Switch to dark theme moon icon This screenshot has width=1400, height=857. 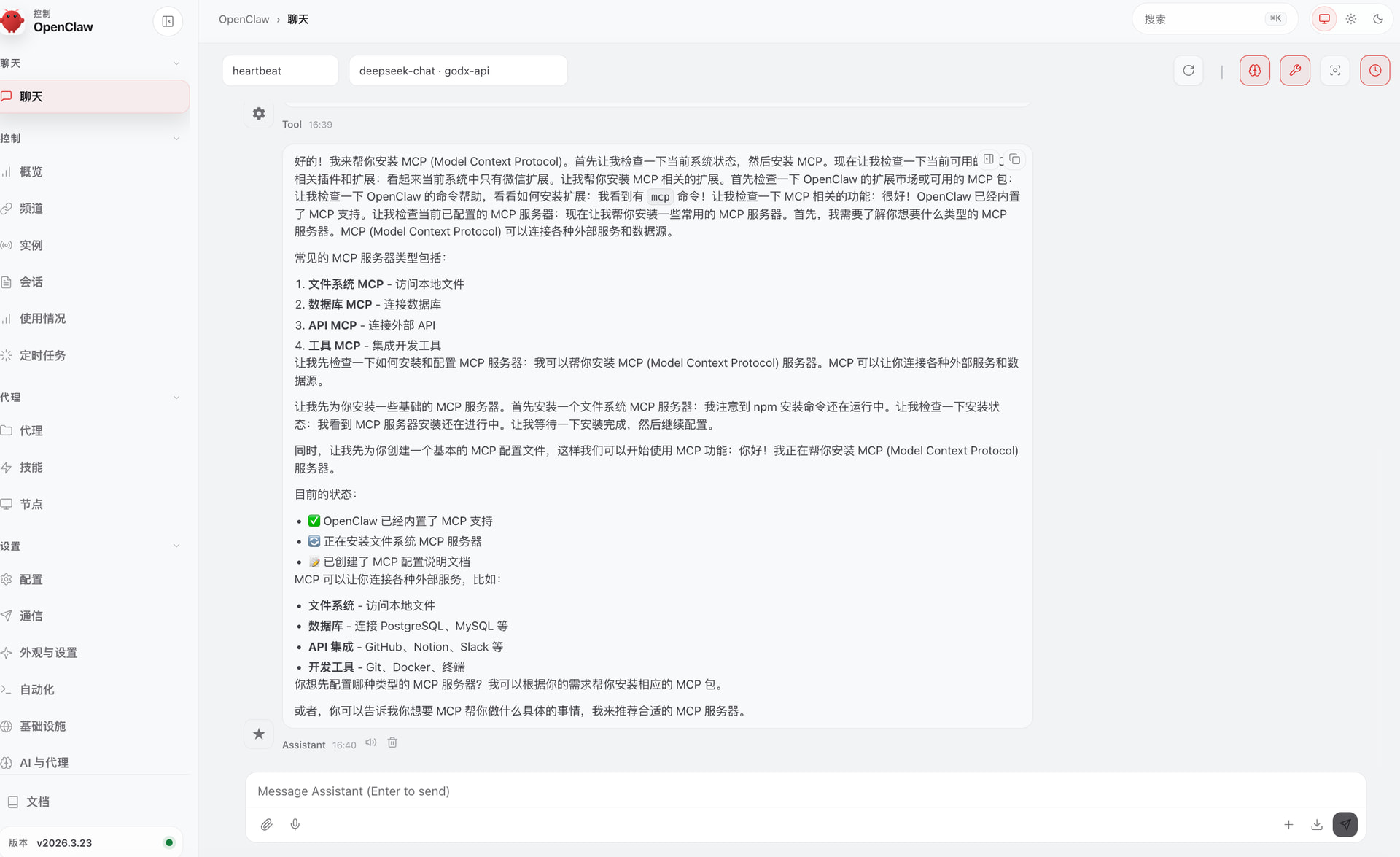click(1378, 19)
